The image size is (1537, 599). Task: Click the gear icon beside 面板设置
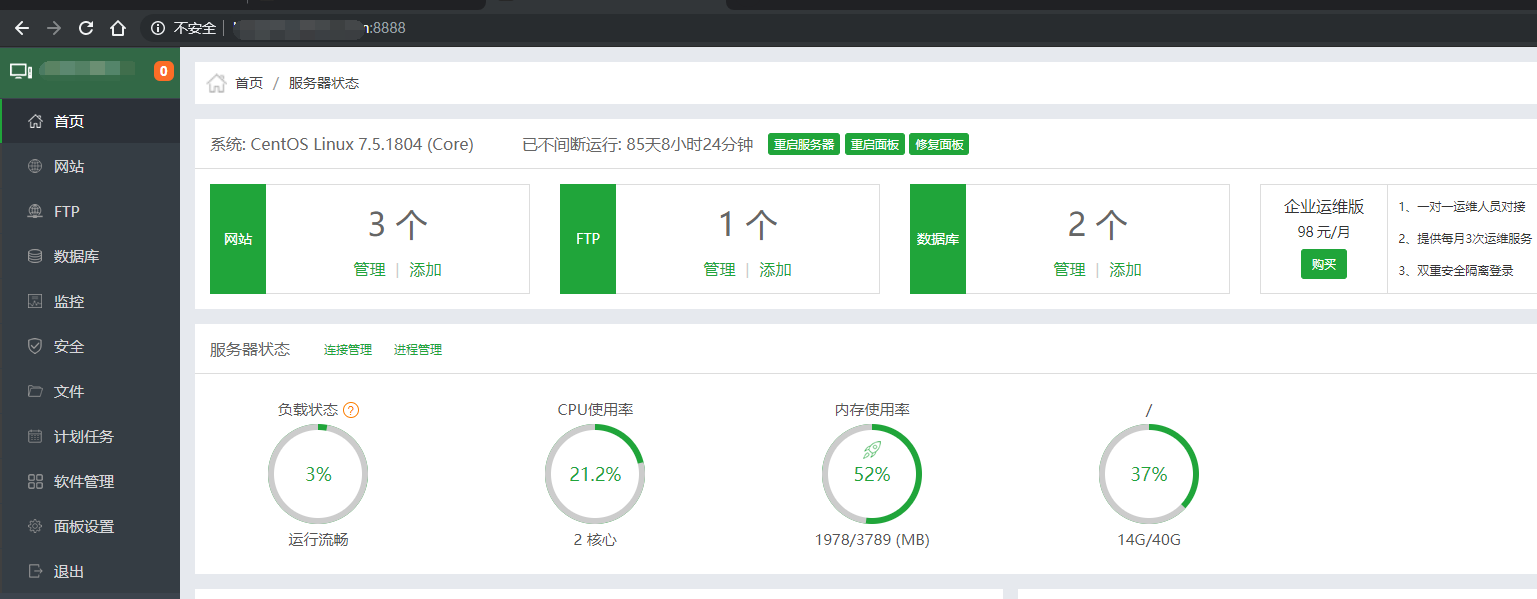(x=35, y=526)
